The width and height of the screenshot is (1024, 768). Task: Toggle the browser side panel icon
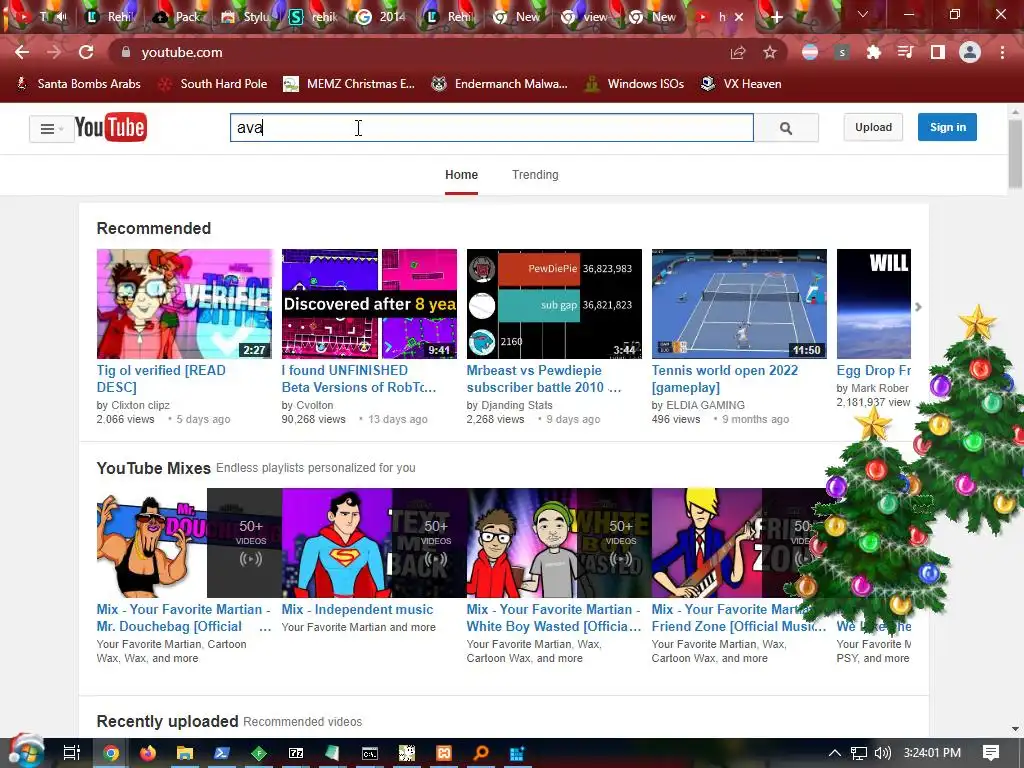pyautogui.click(x=938, y=52)
